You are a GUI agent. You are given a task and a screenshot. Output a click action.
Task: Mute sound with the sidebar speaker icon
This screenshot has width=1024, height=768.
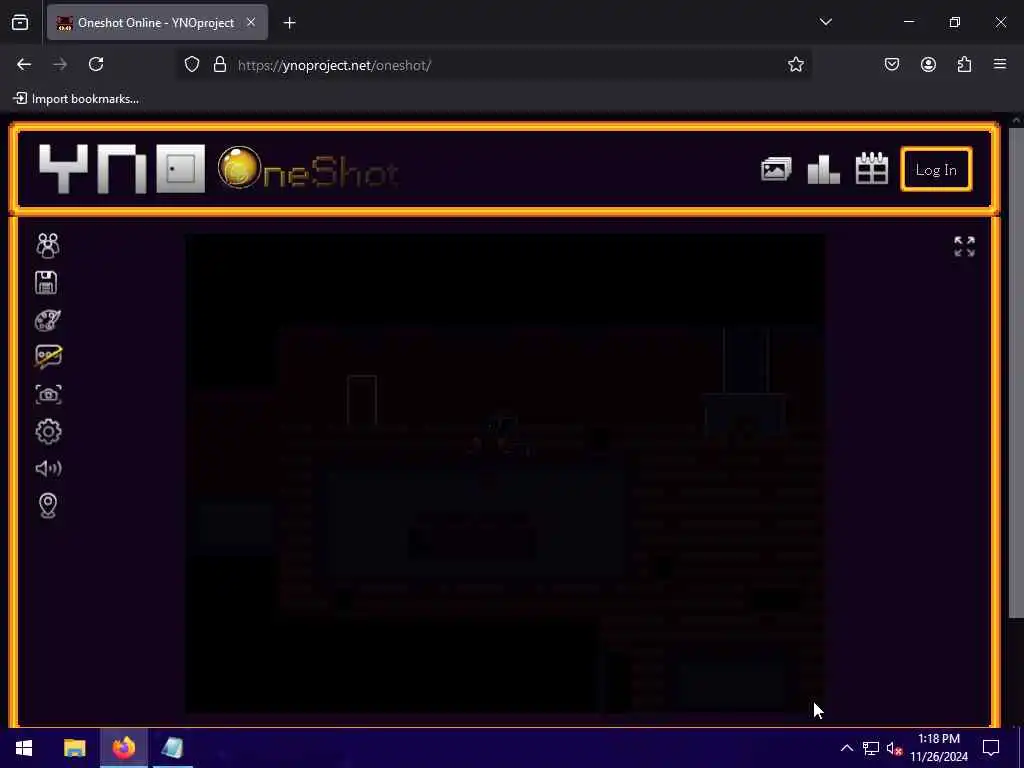tap(48, 468)
